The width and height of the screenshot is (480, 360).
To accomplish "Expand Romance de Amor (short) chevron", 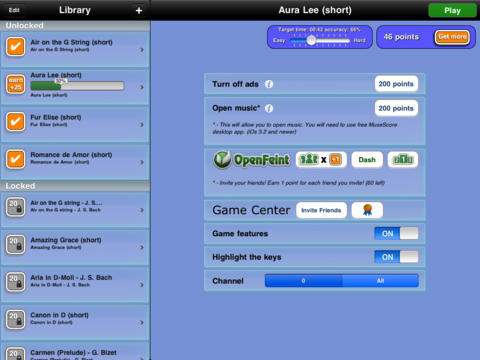I will (142, 162).
